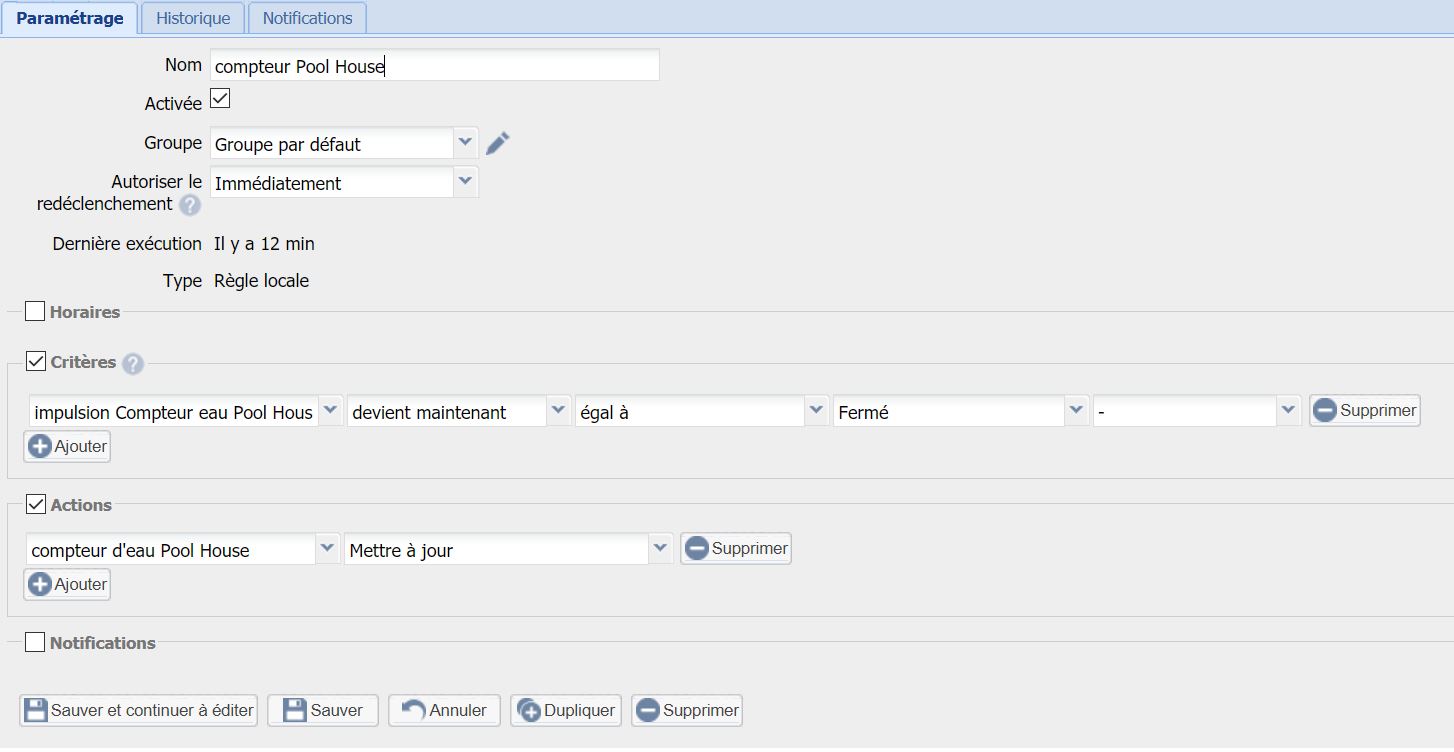Open the 'devient maintenant' condition dropdown
Image resolution: width=1454 pixels, height=752 pixels.
click(x=558, y=411)
